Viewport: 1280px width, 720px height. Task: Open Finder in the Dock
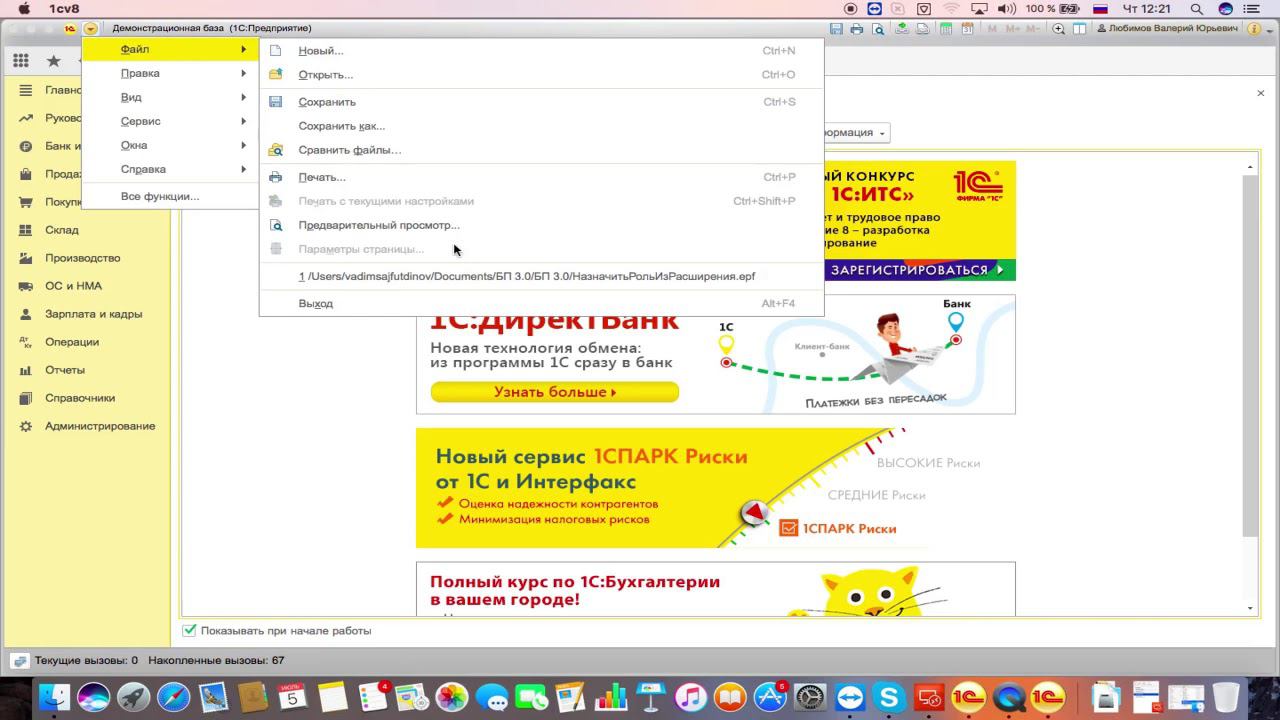pos(54,697)
